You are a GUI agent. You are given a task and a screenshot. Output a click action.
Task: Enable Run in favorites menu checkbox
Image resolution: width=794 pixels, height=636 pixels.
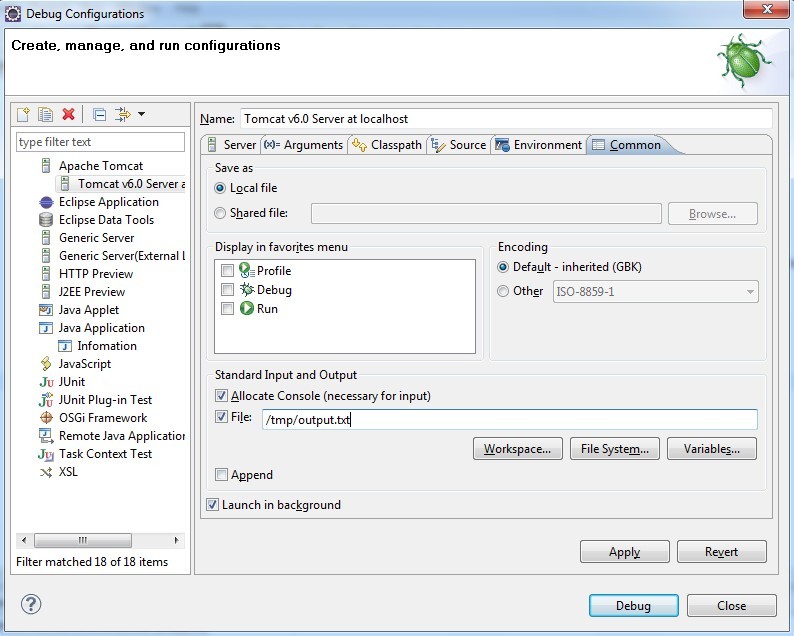coord(227,308)
